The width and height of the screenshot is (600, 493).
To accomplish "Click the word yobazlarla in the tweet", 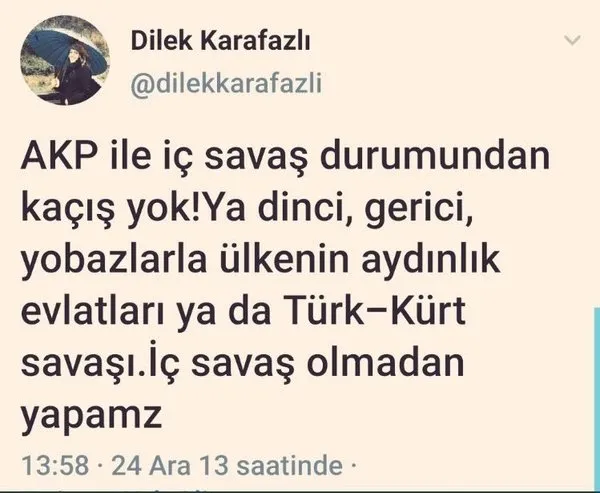I will coord(114,260).
